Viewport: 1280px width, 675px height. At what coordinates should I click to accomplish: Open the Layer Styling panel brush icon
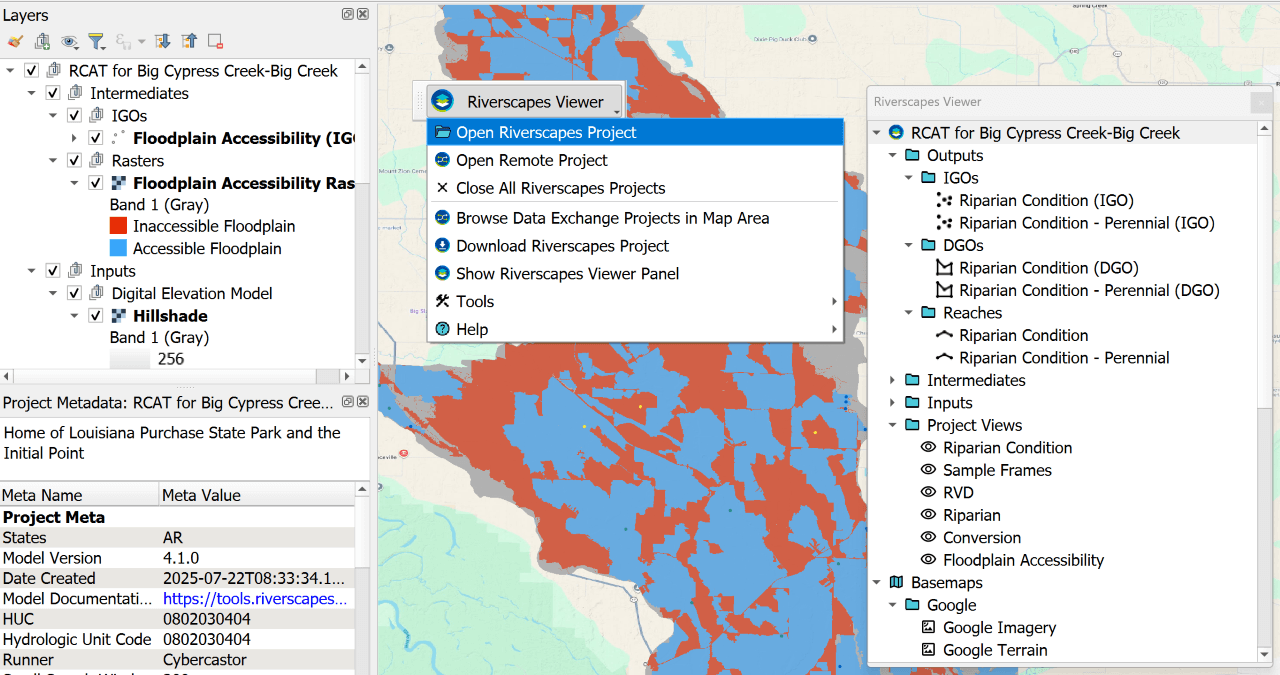click(14, 41)
